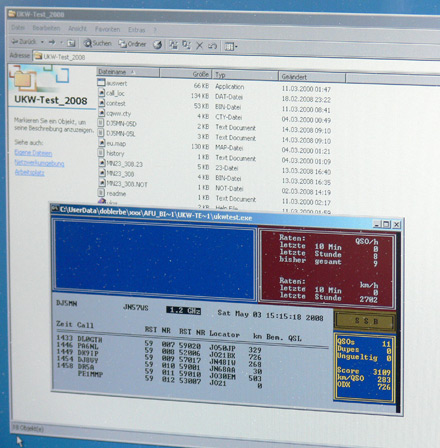Open the Eigene Dateien link
The image size is (440, 448).
pyautogui.click(x=33, y=153)
